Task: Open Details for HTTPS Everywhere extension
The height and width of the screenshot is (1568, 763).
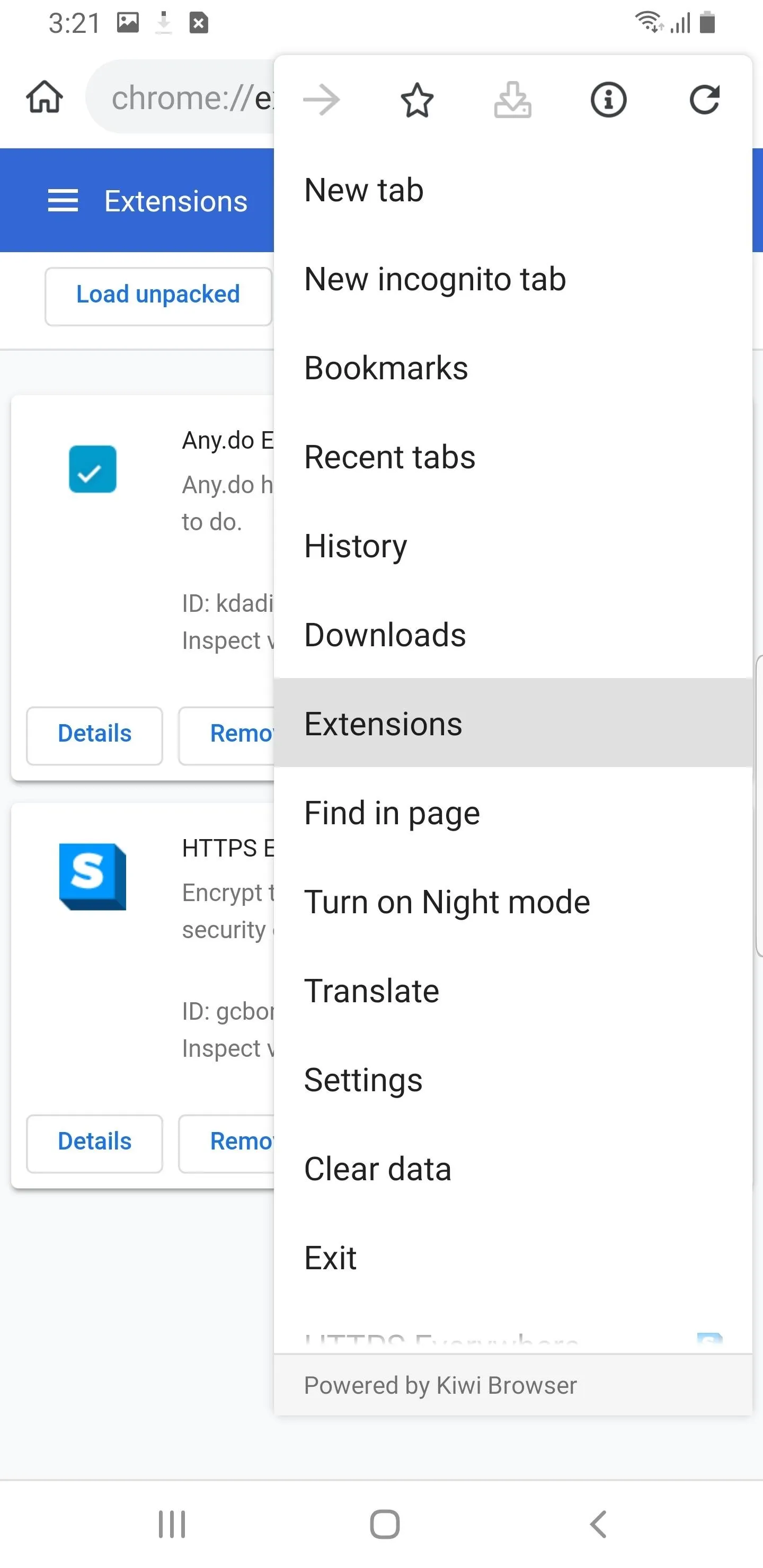Action: [94, 1143]
